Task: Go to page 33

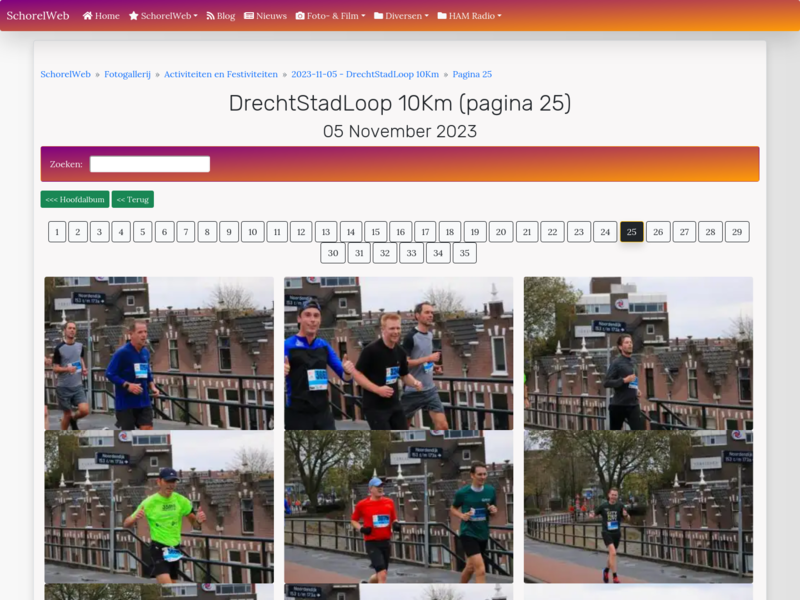Action: [x=411, y=253]
